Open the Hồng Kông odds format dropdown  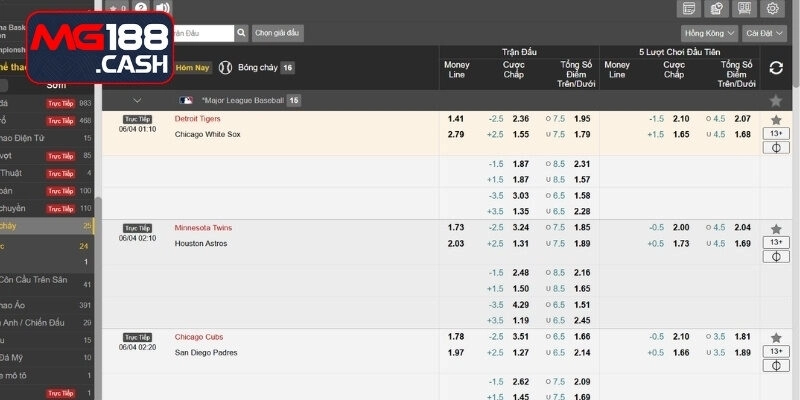(709, 33)
